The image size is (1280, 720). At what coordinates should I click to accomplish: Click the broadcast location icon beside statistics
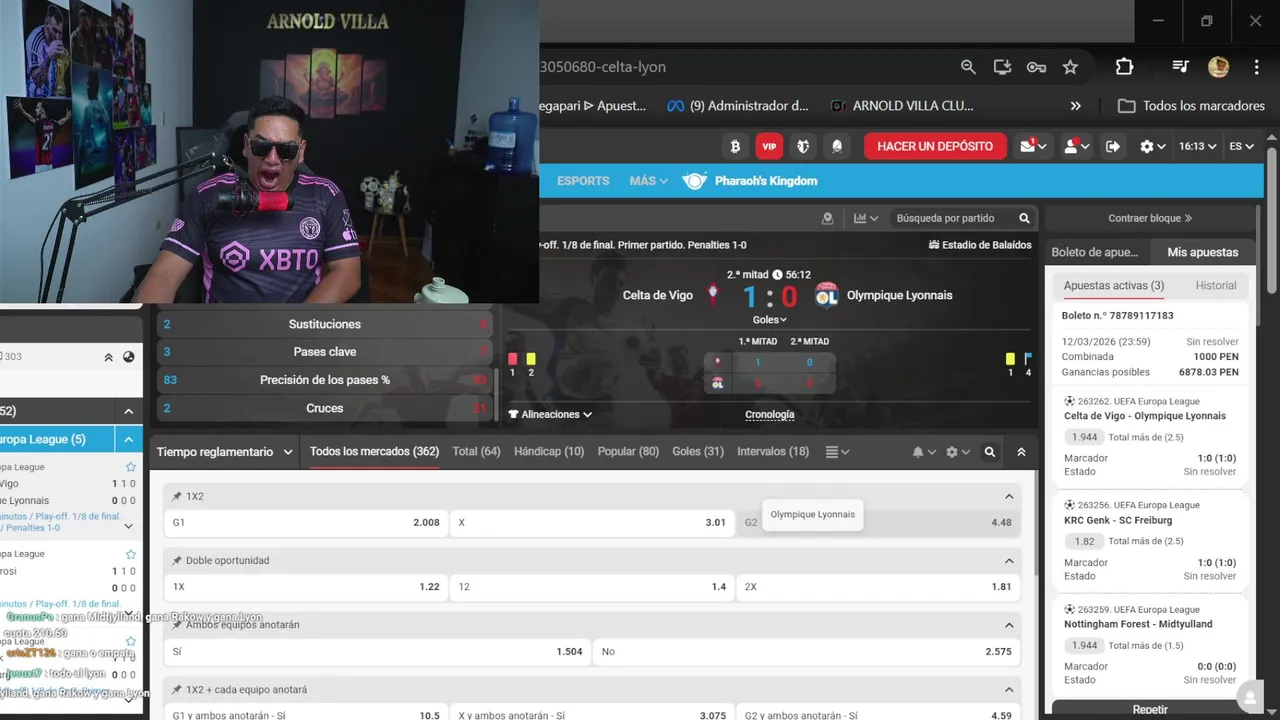827,218
